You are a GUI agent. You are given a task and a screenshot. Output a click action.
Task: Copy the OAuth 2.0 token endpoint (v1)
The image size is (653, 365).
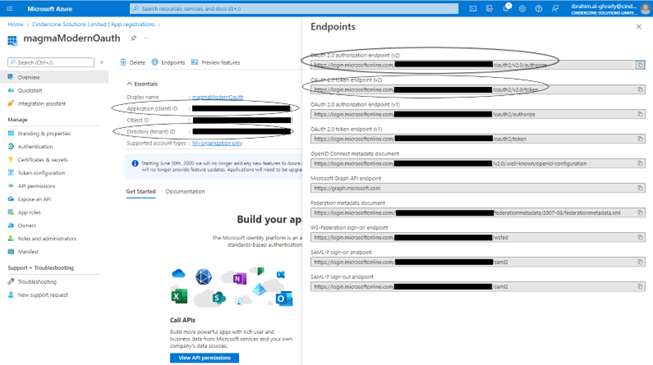point(640,138)
